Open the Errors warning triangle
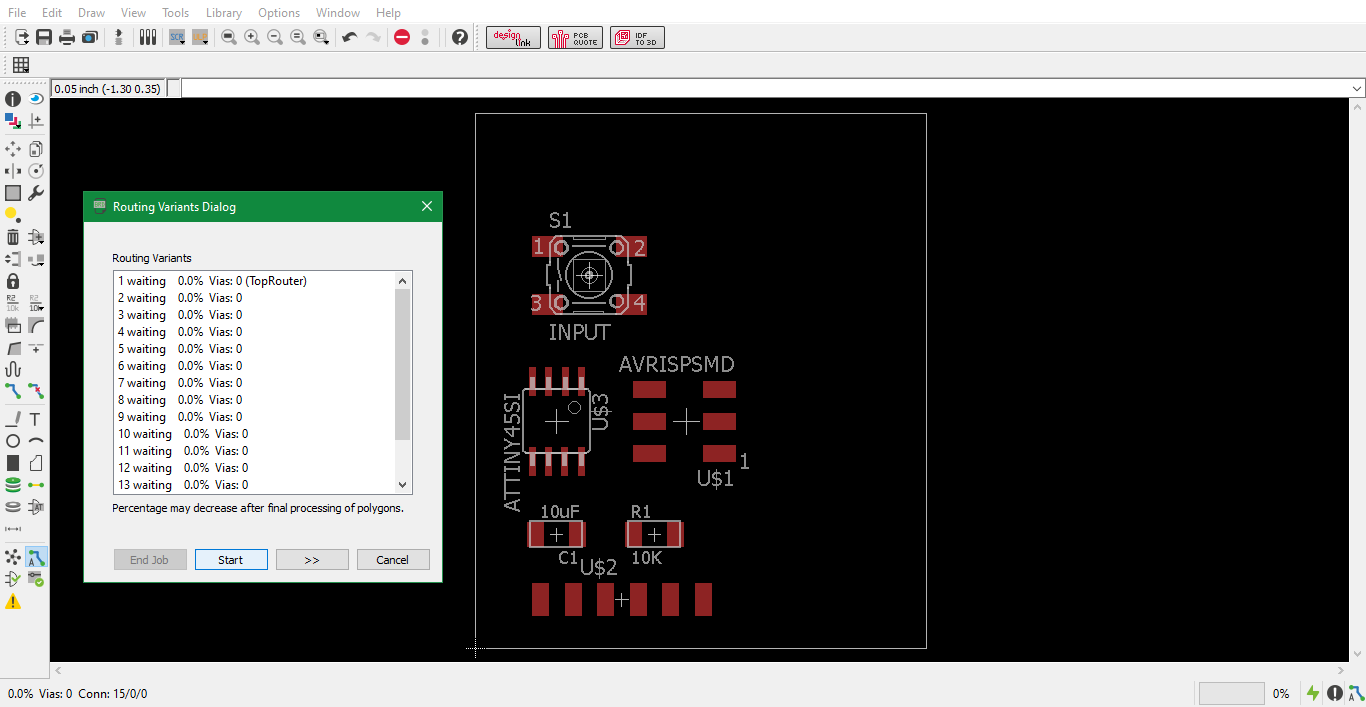1366x707 pixels. click(x=13, y=601)
